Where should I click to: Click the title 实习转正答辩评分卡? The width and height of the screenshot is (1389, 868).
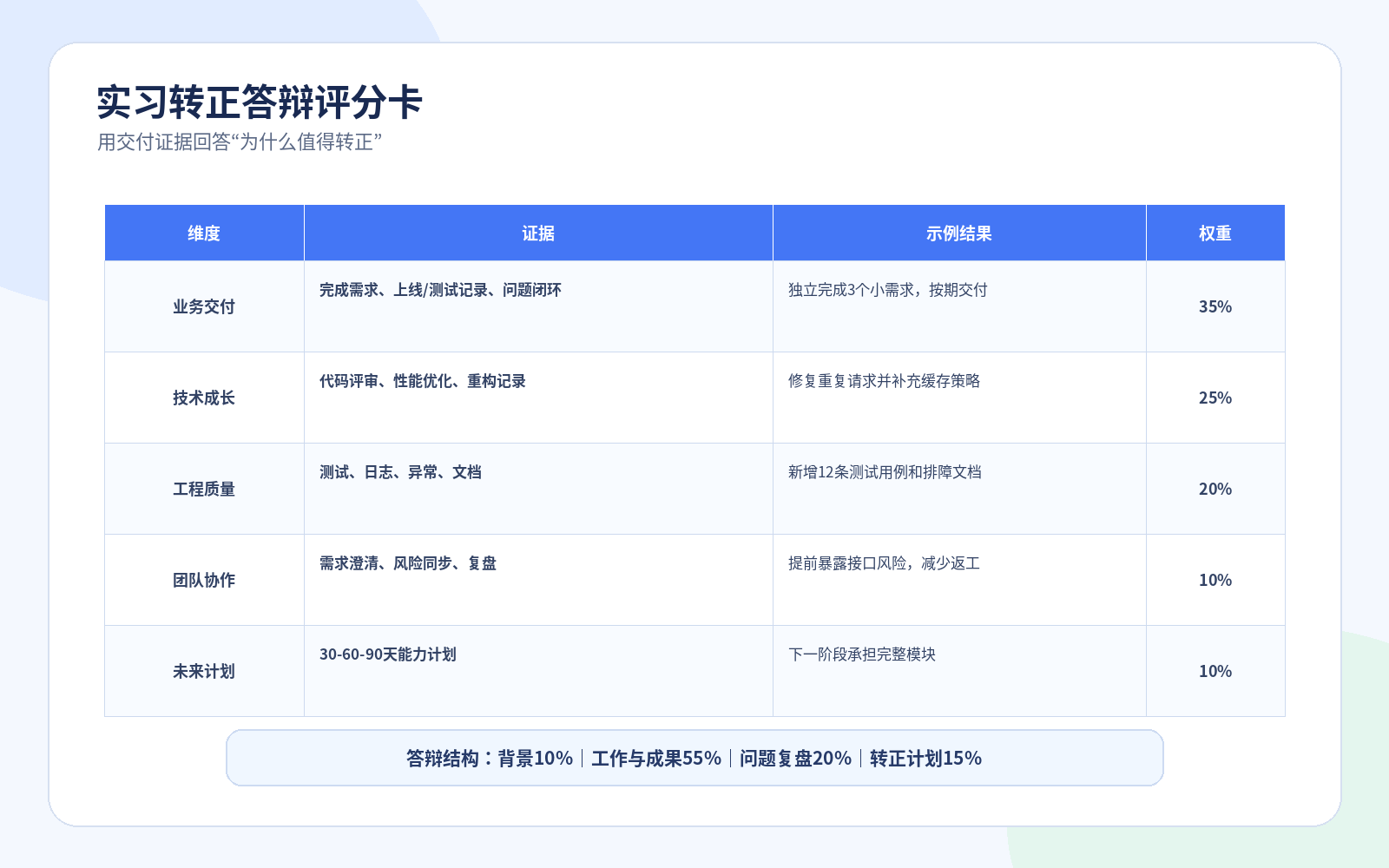point(259,102)
